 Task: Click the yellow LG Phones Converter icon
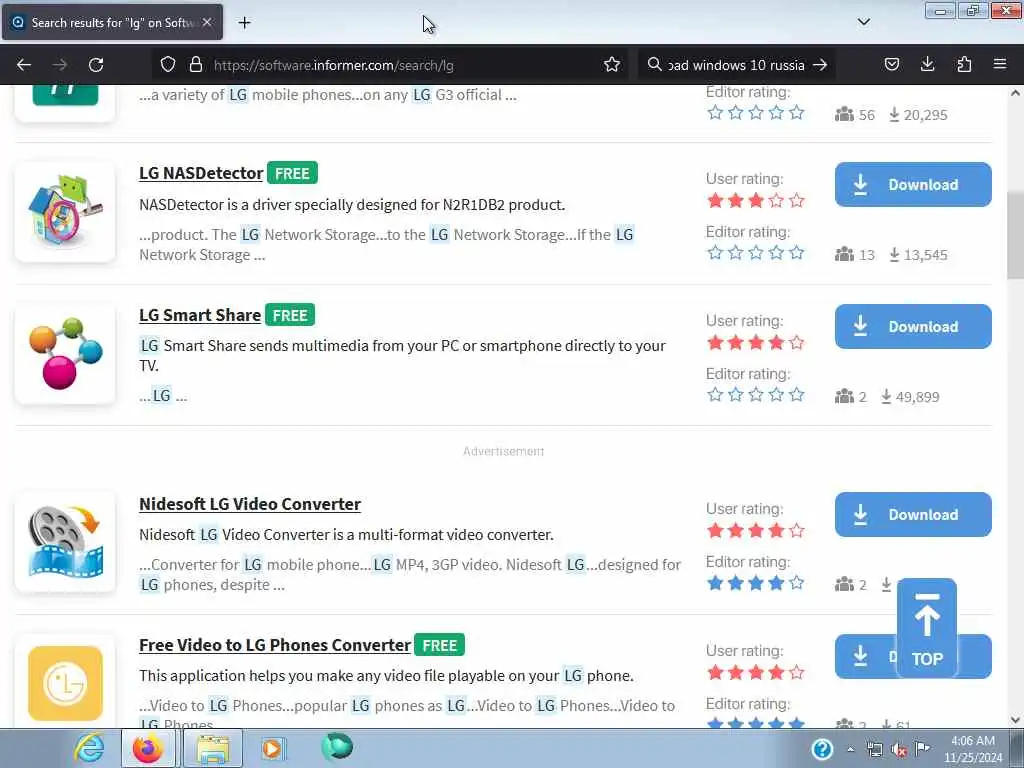(65, 683)
